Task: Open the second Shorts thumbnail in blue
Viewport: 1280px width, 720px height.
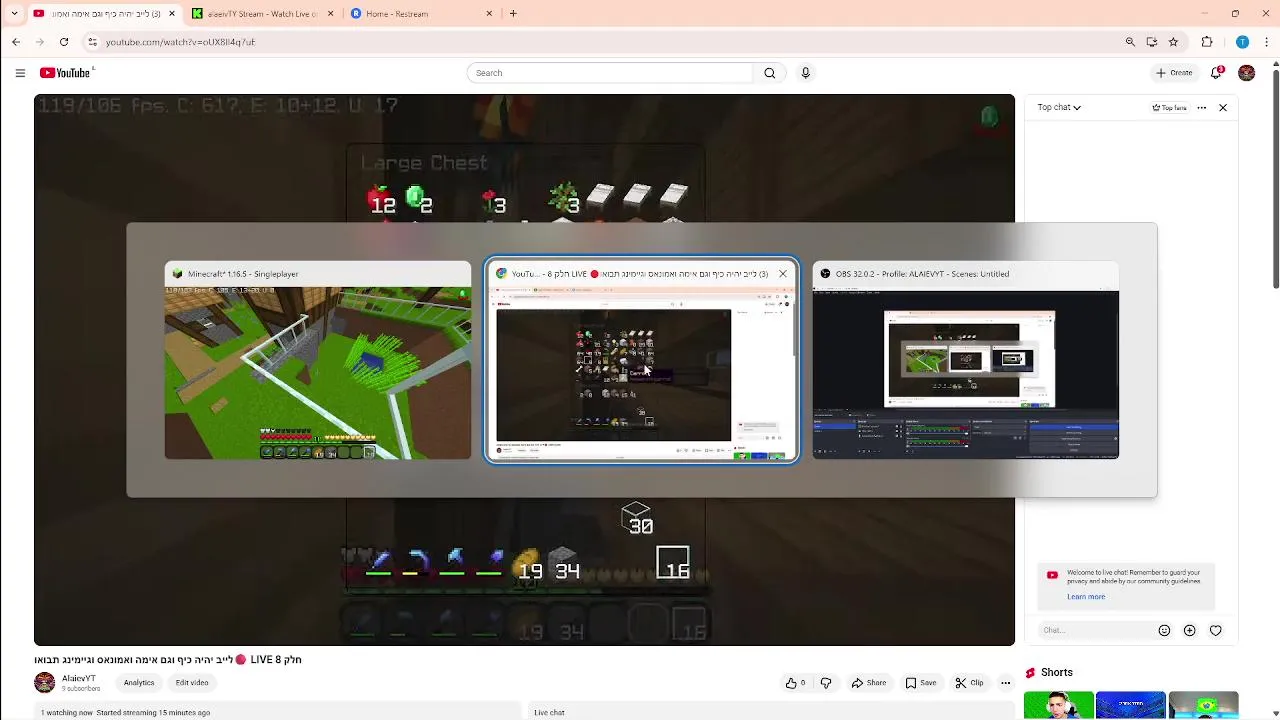Action: [1130, 705]
